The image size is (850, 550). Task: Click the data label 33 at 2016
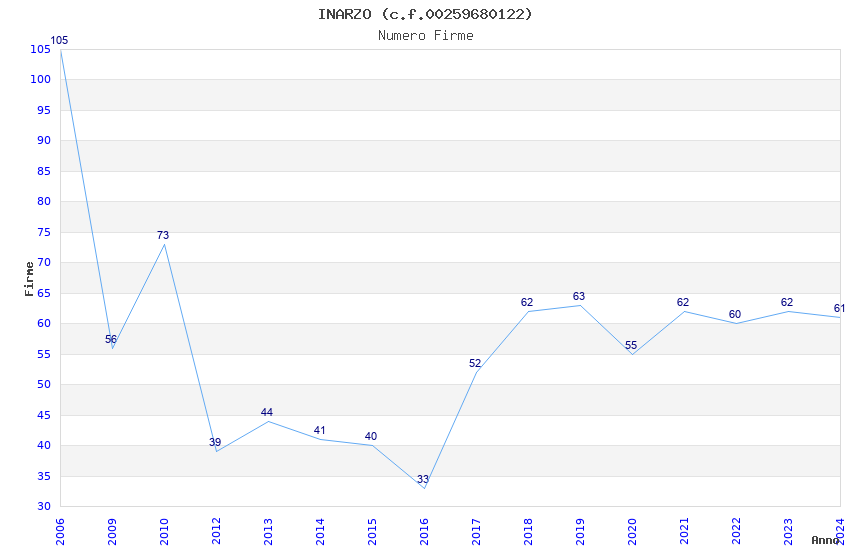point(423,479)
